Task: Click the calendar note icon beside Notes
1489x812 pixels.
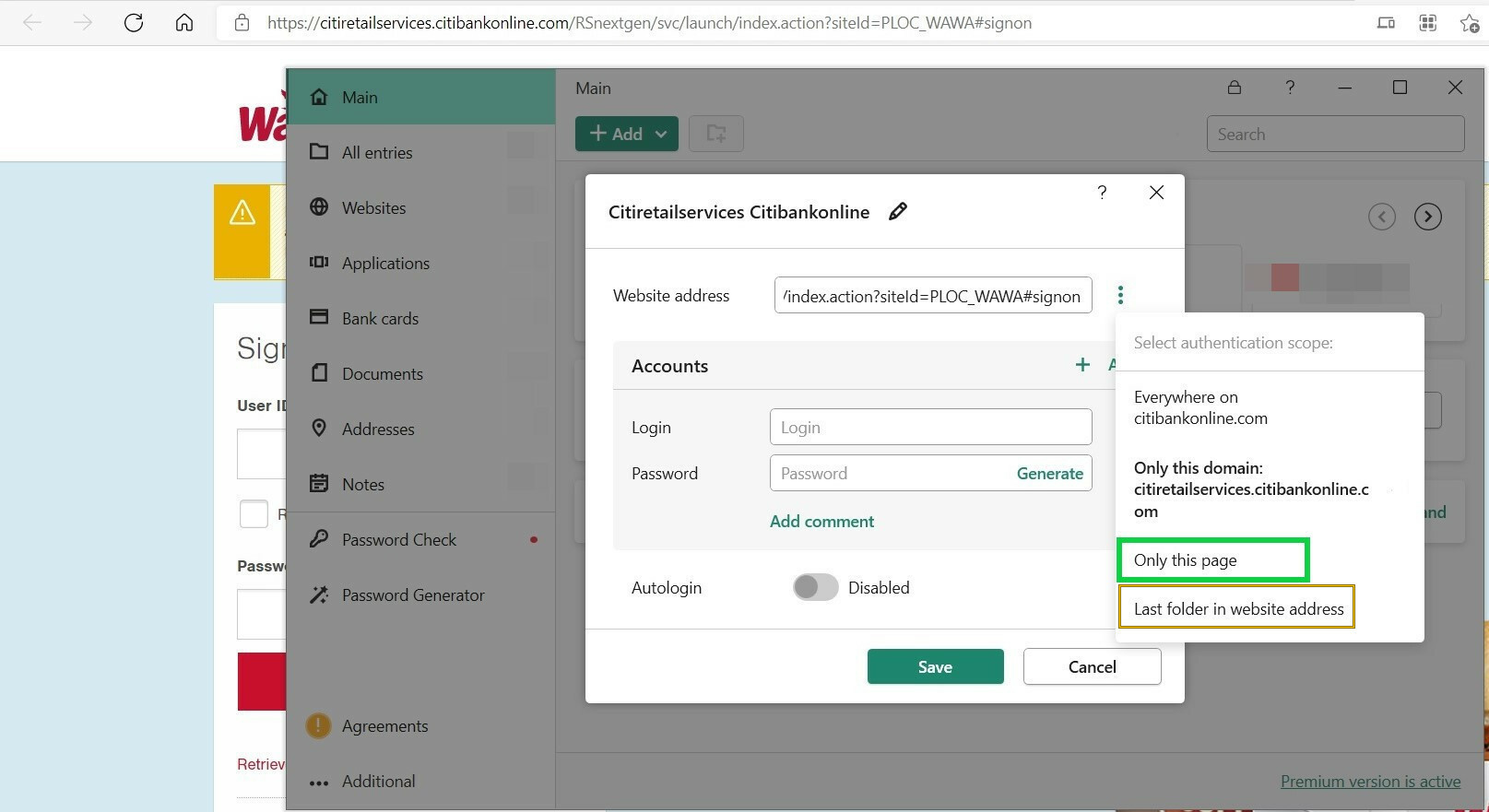Action: pos(319,483)
